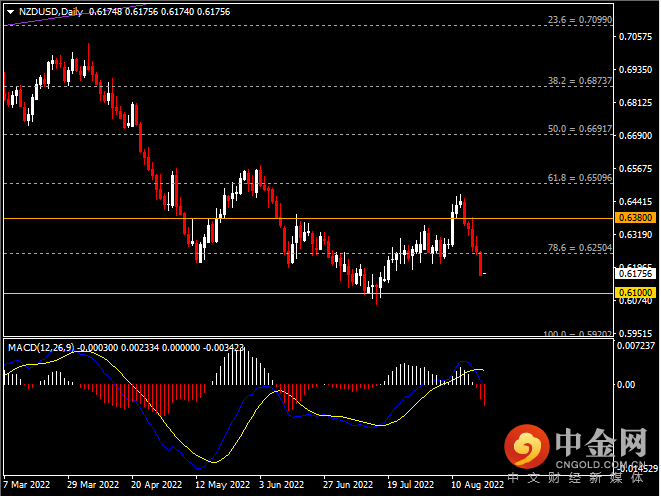Click the 0.70575 price axis label
The width and height of the screenshot is (661, 496).
[x=636, y=38]
